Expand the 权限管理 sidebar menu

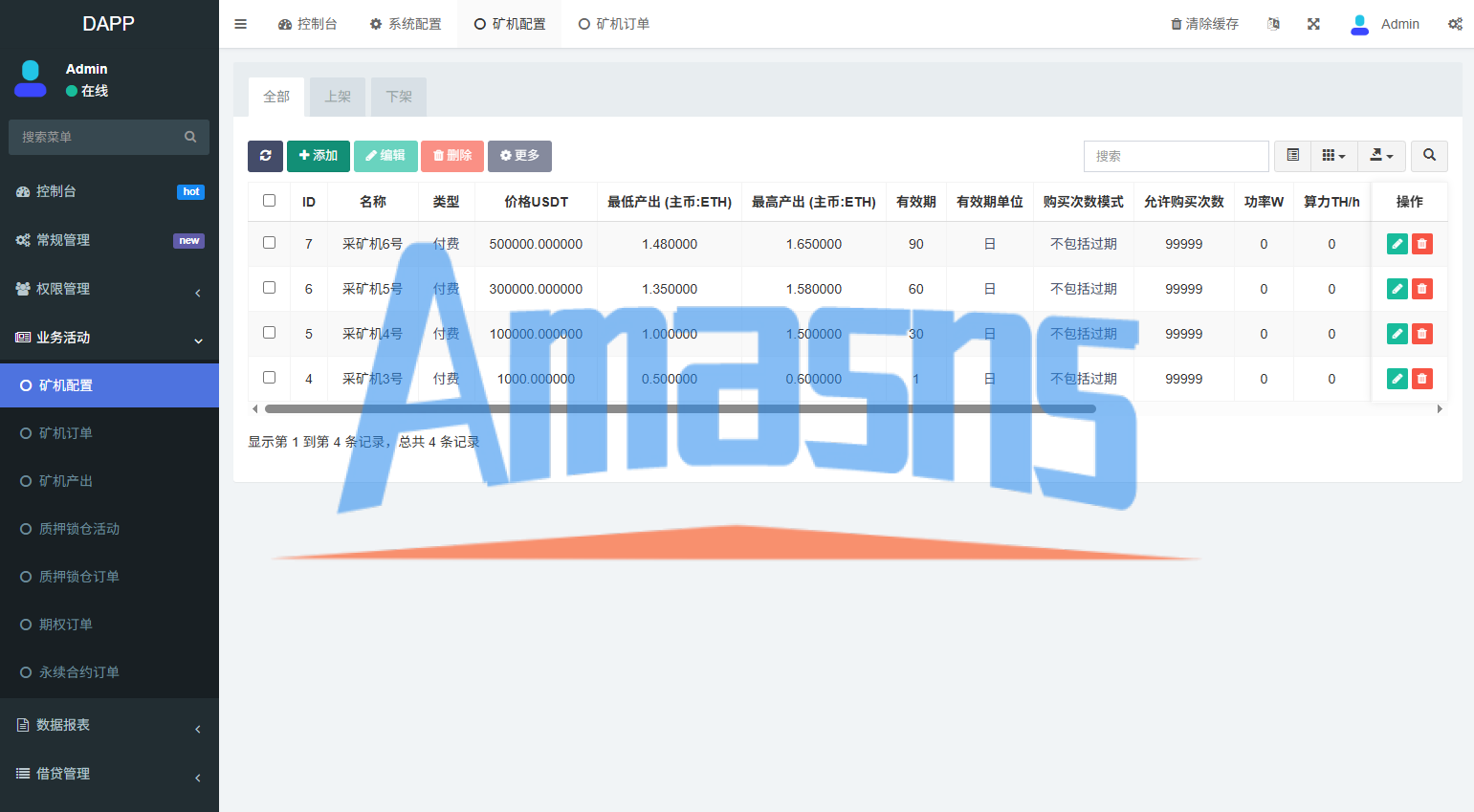tap(109, 289)
